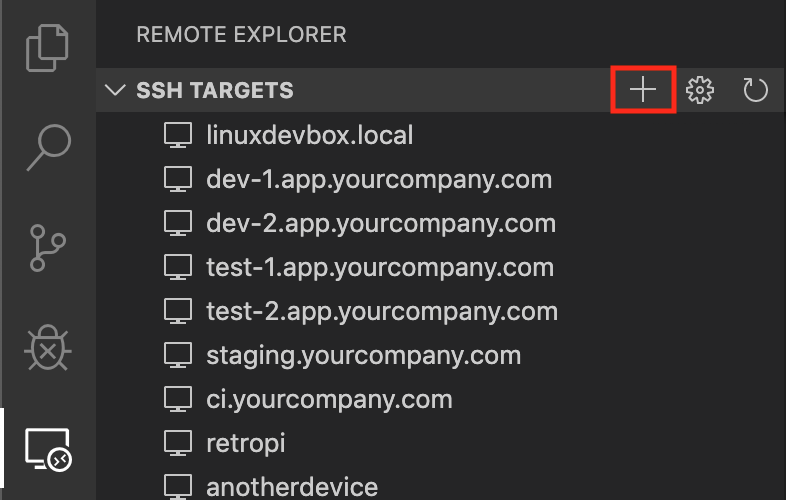Open the Run and Debug view
This screenshot has width=786, height=500.
(x=48, y=348)
